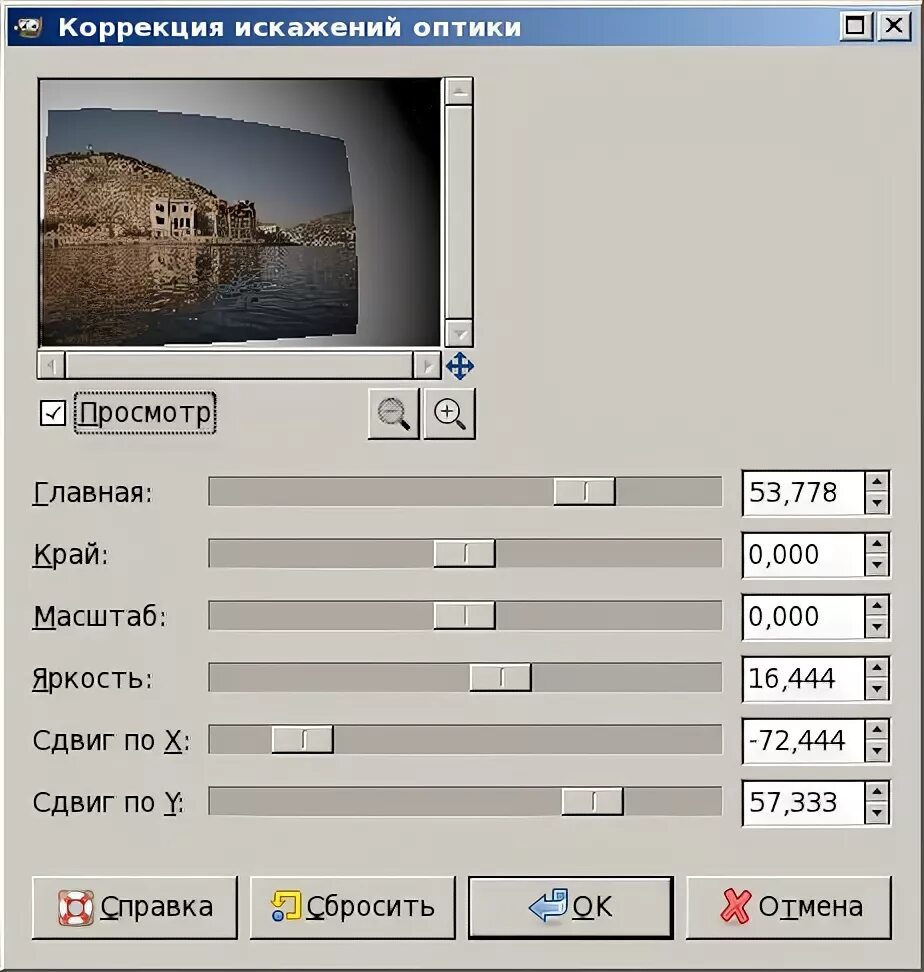Screen dimensions: 924x972
Task: Click the Главная value field 53,778
Action: (803, 493)
